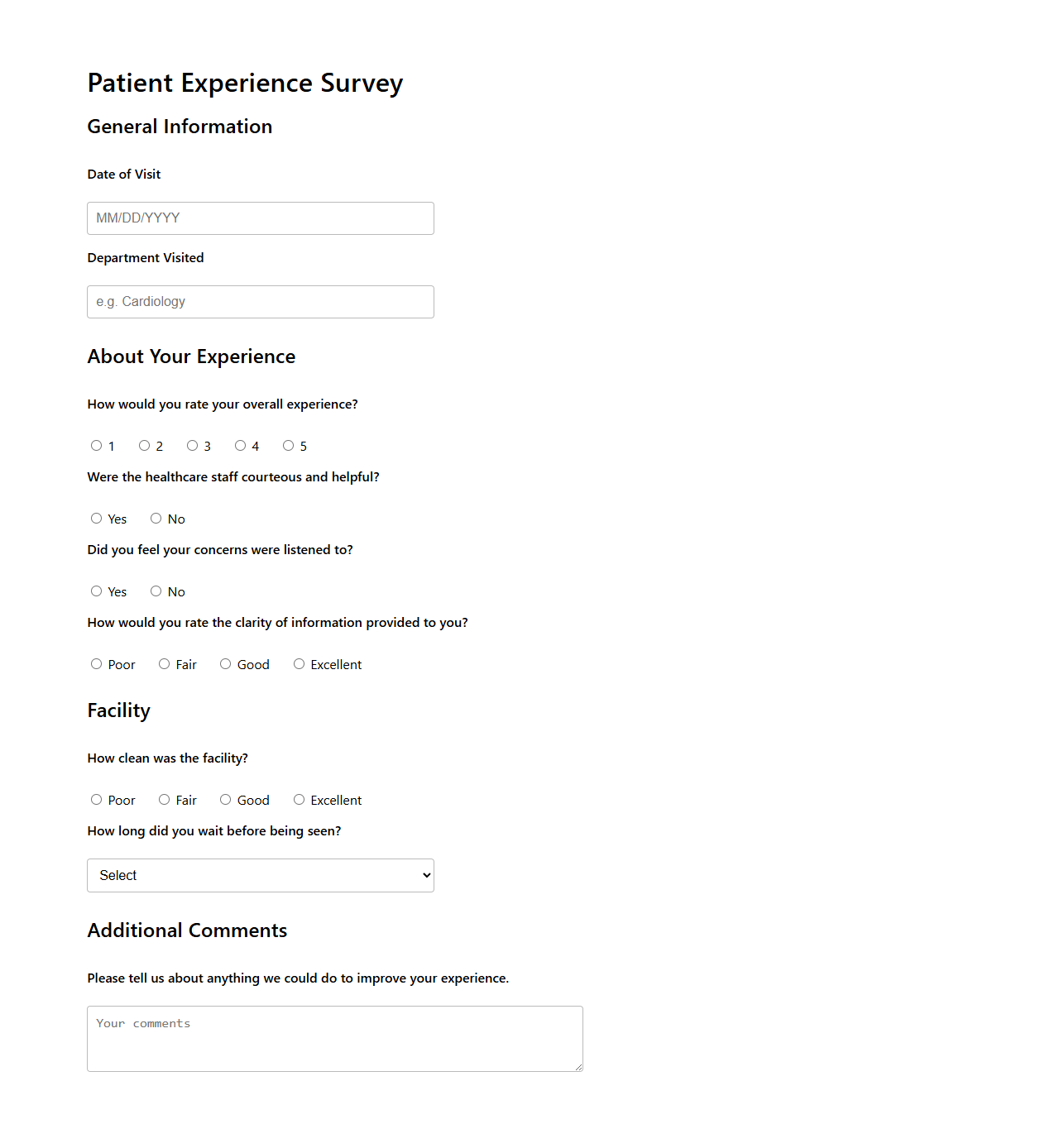The height and width of the screenshot is (1148, 1045).
Task: Select No for concerns listened to
Action: tap(156, 591)
